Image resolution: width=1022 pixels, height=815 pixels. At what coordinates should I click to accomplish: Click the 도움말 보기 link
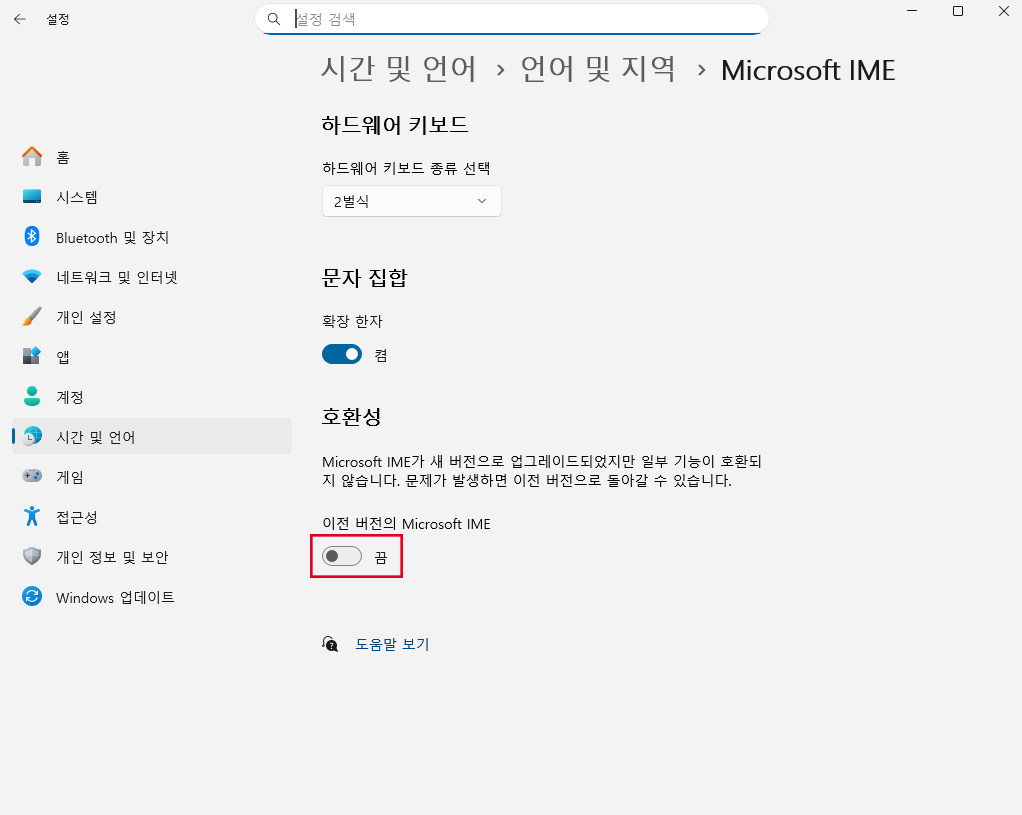click(x=392, y=644)
